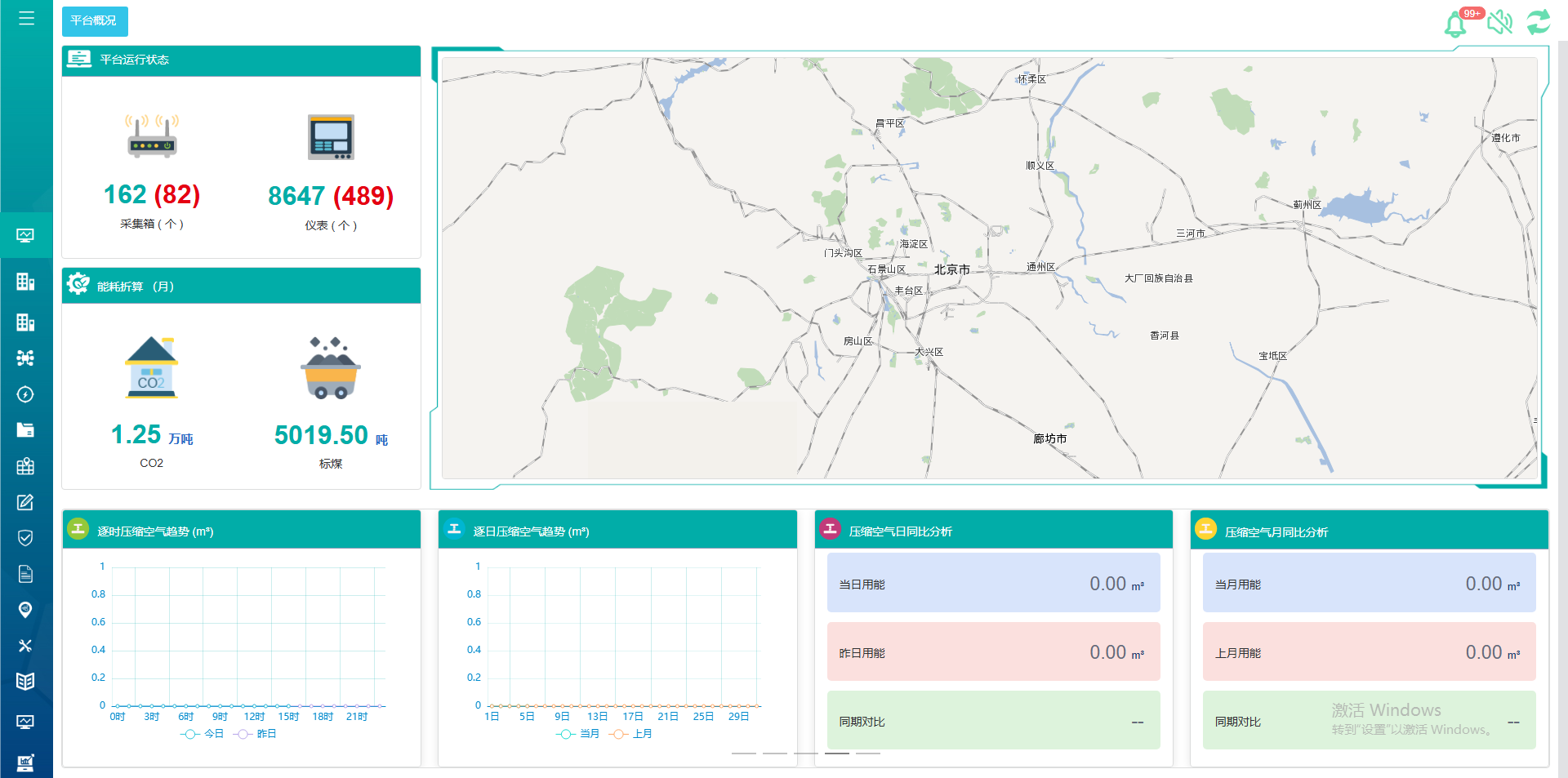
Task: Click the 8647 (489) meter count
Action: pyautogui.click(x=331, y=196)
